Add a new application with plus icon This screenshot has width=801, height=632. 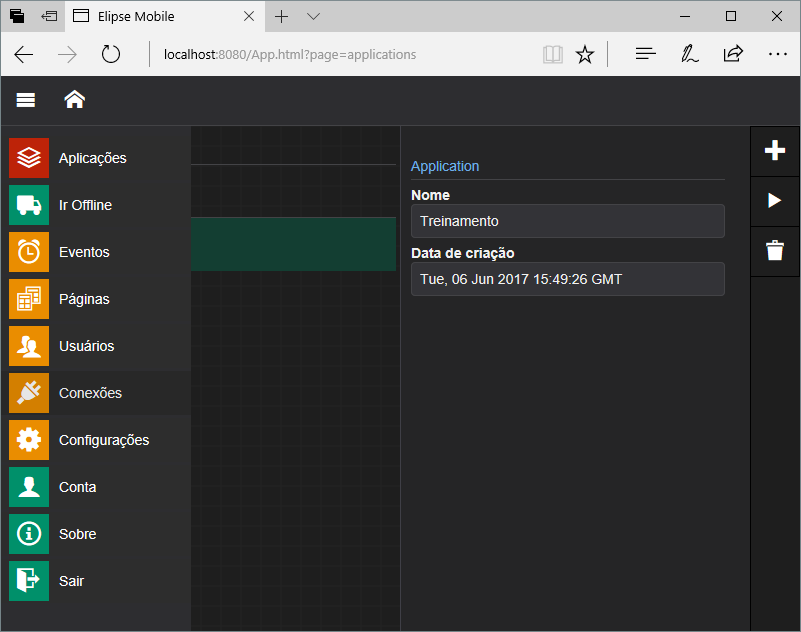pyautogui.click(x=775, y=150)
